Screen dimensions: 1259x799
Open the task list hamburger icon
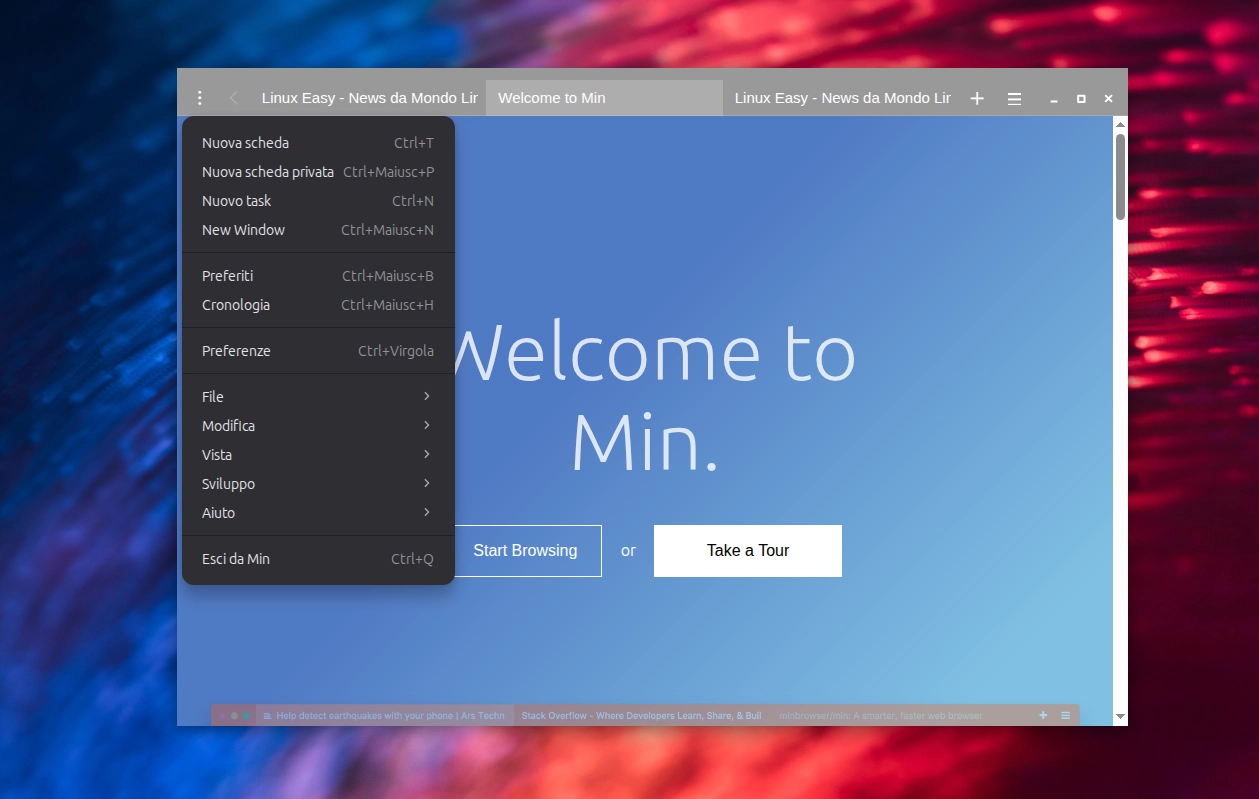point(1013,97)
